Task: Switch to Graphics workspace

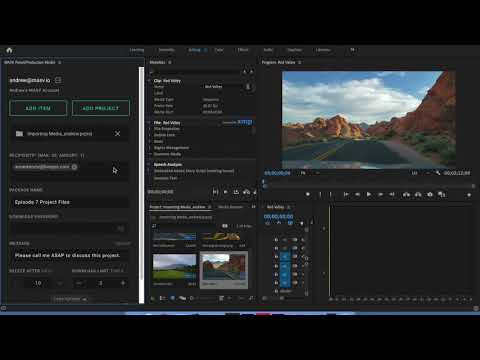Action: click(294, 50)
